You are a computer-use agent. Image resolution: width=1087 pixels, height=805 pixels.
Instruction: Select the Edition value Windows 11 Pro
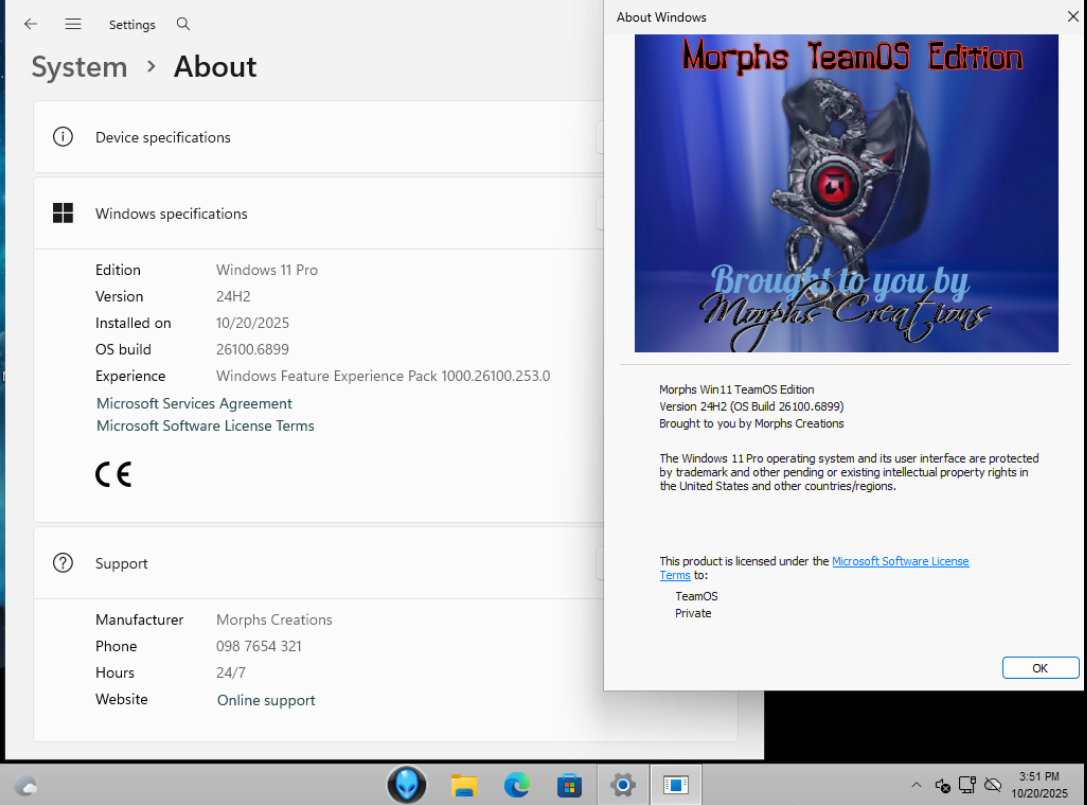(x=267, y=270)
